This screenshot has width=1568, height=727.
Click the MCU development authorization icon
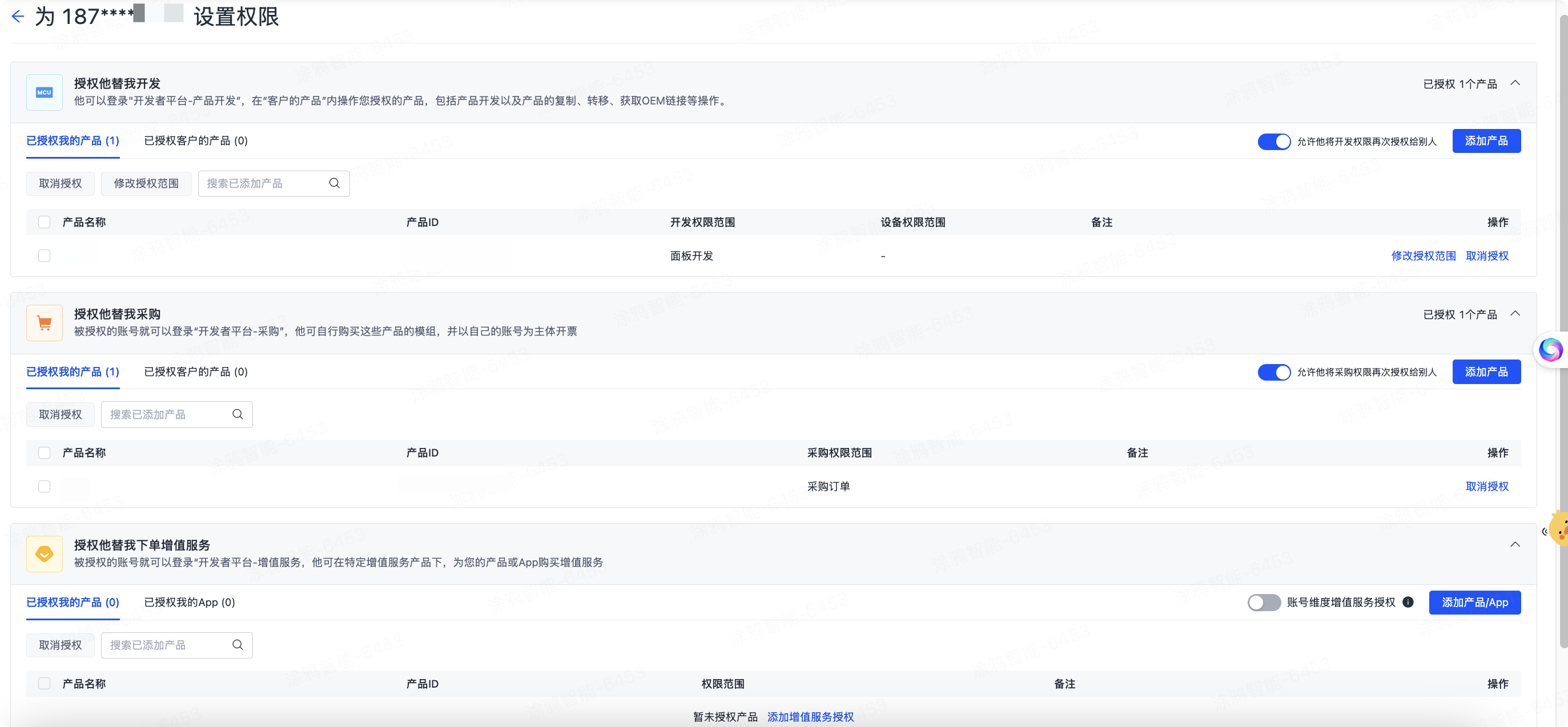coord(45,92)
